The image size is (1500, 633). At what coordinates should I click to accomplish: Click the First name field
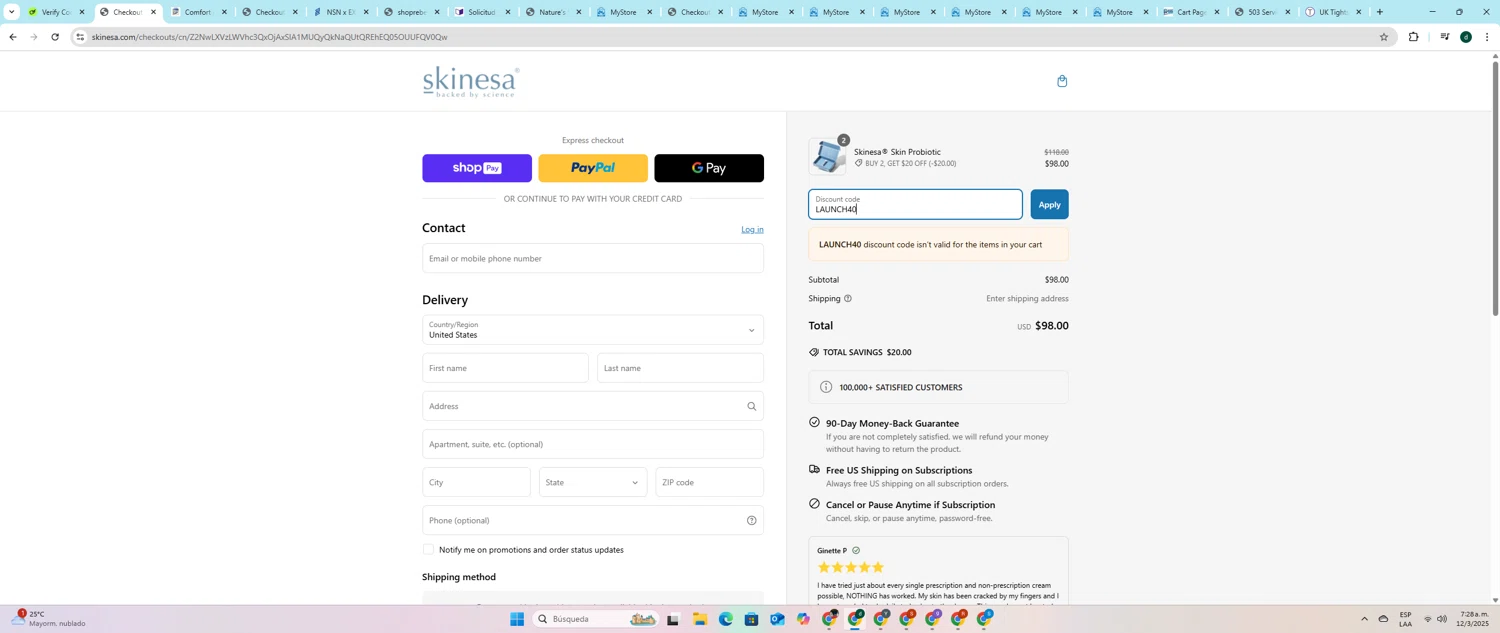pyautogui.click(x=505, y=368)
